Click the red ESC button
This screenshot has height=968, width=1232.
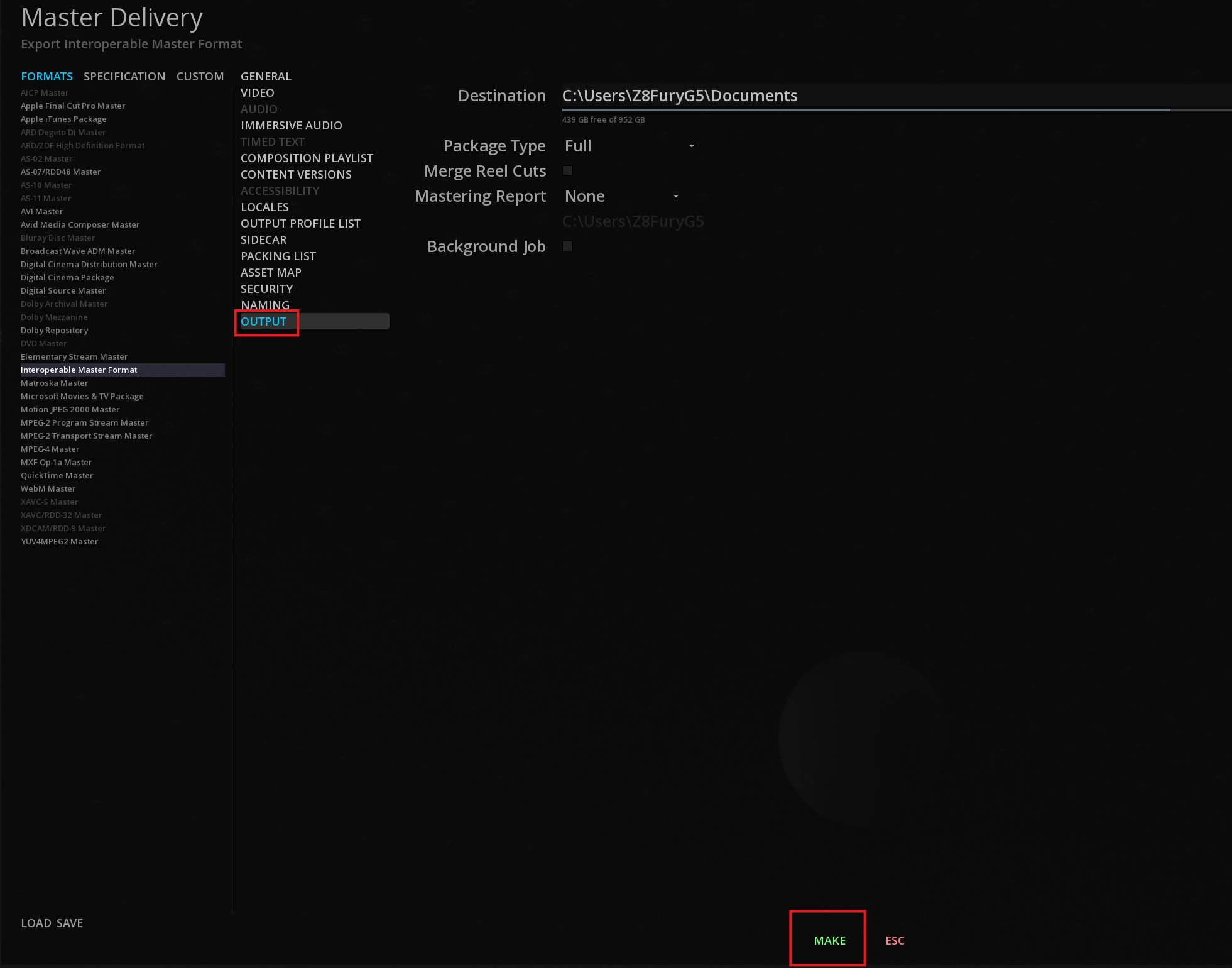pyautogui.click(x=895, y=940)
